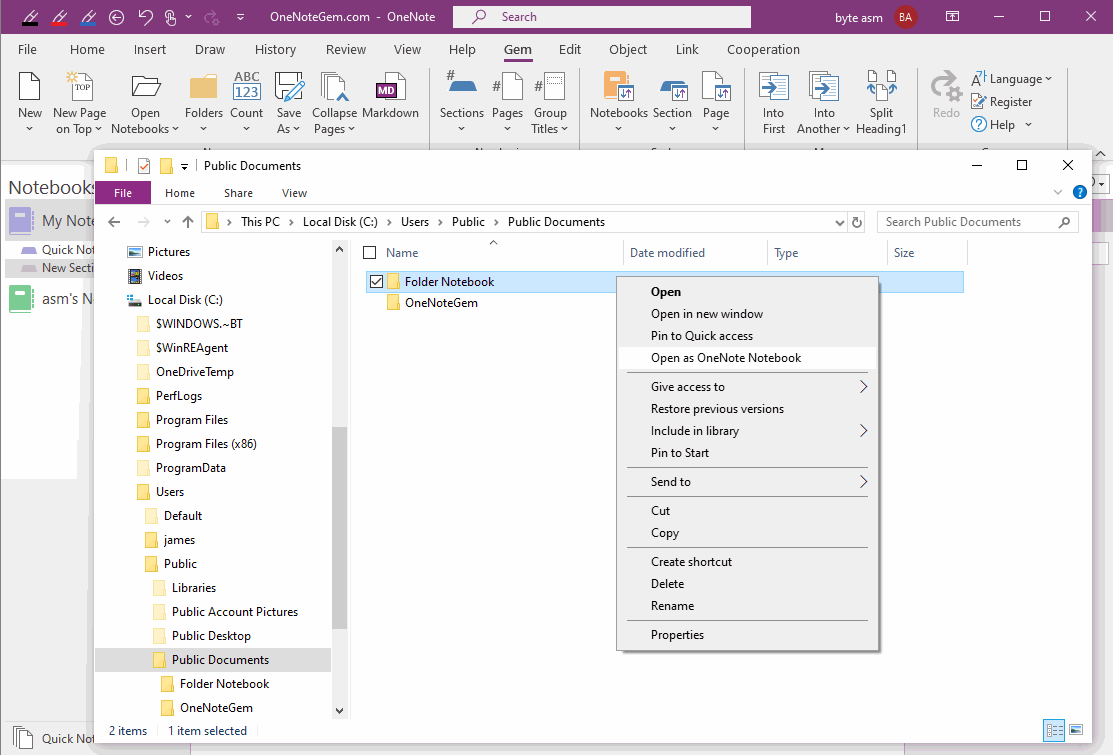
Task: Switch to large icons view in Explorer status bar
Action: pyautogui.click(x=1076, y=729)
